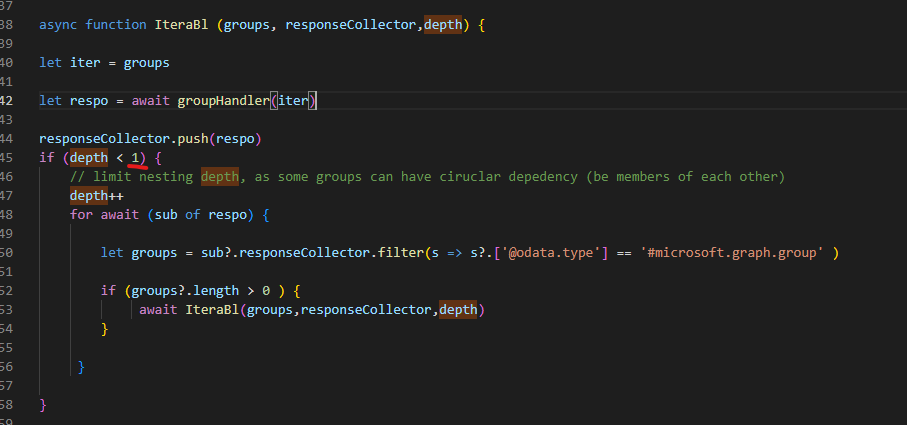Click the "iter" variable in "let iter = groups"
Screen dimensions: 907x425
tap(85, 62)
